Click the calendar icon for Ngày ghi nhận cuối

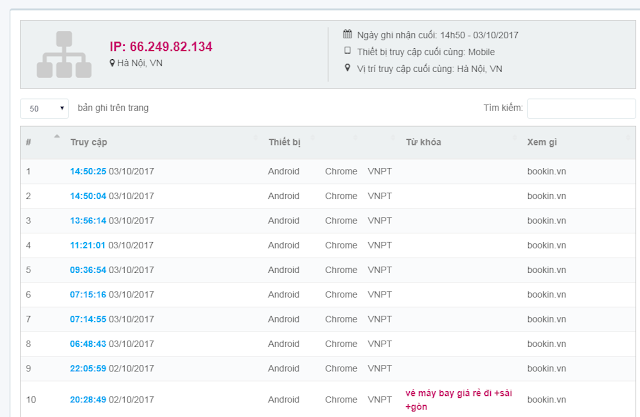coord(347,34)
